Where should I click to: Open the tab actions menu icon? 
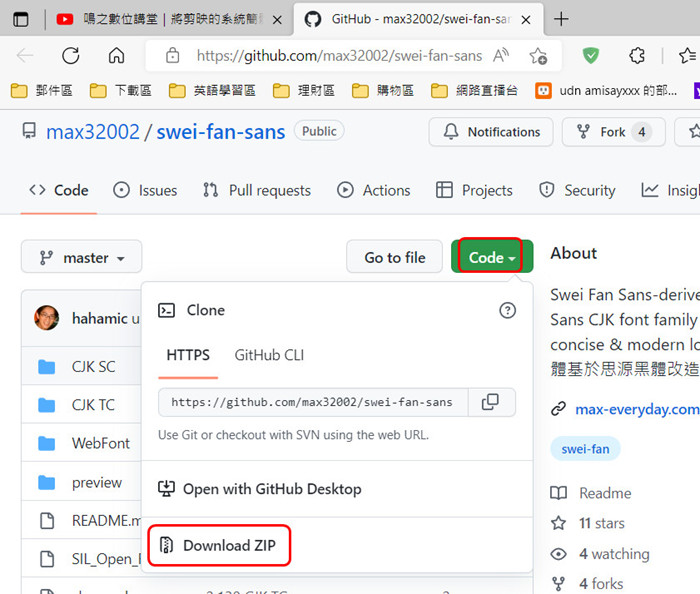(x=21, y=19)
